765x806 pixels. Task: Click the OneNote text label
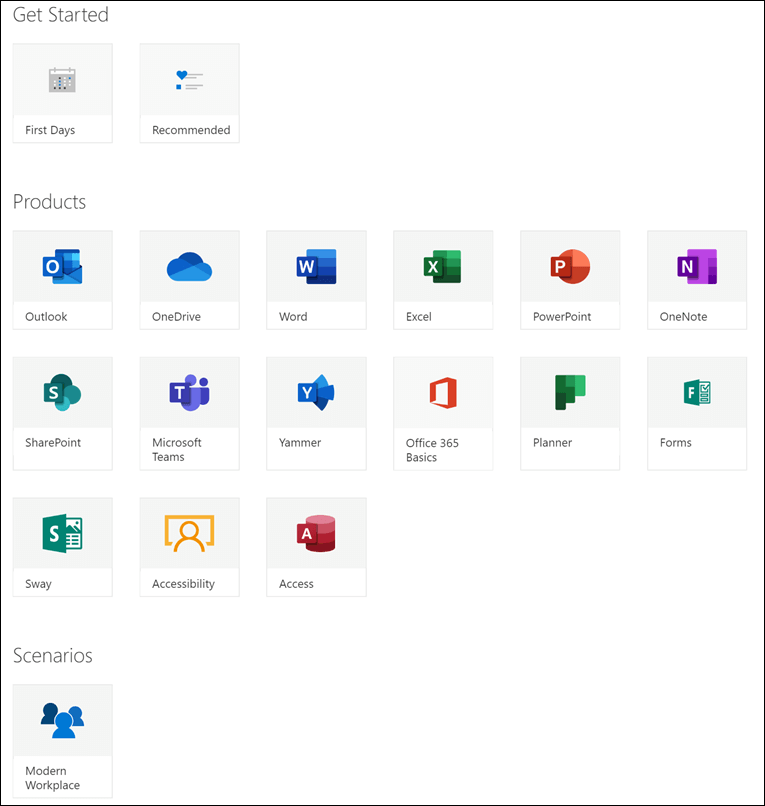tap(683, 317)
